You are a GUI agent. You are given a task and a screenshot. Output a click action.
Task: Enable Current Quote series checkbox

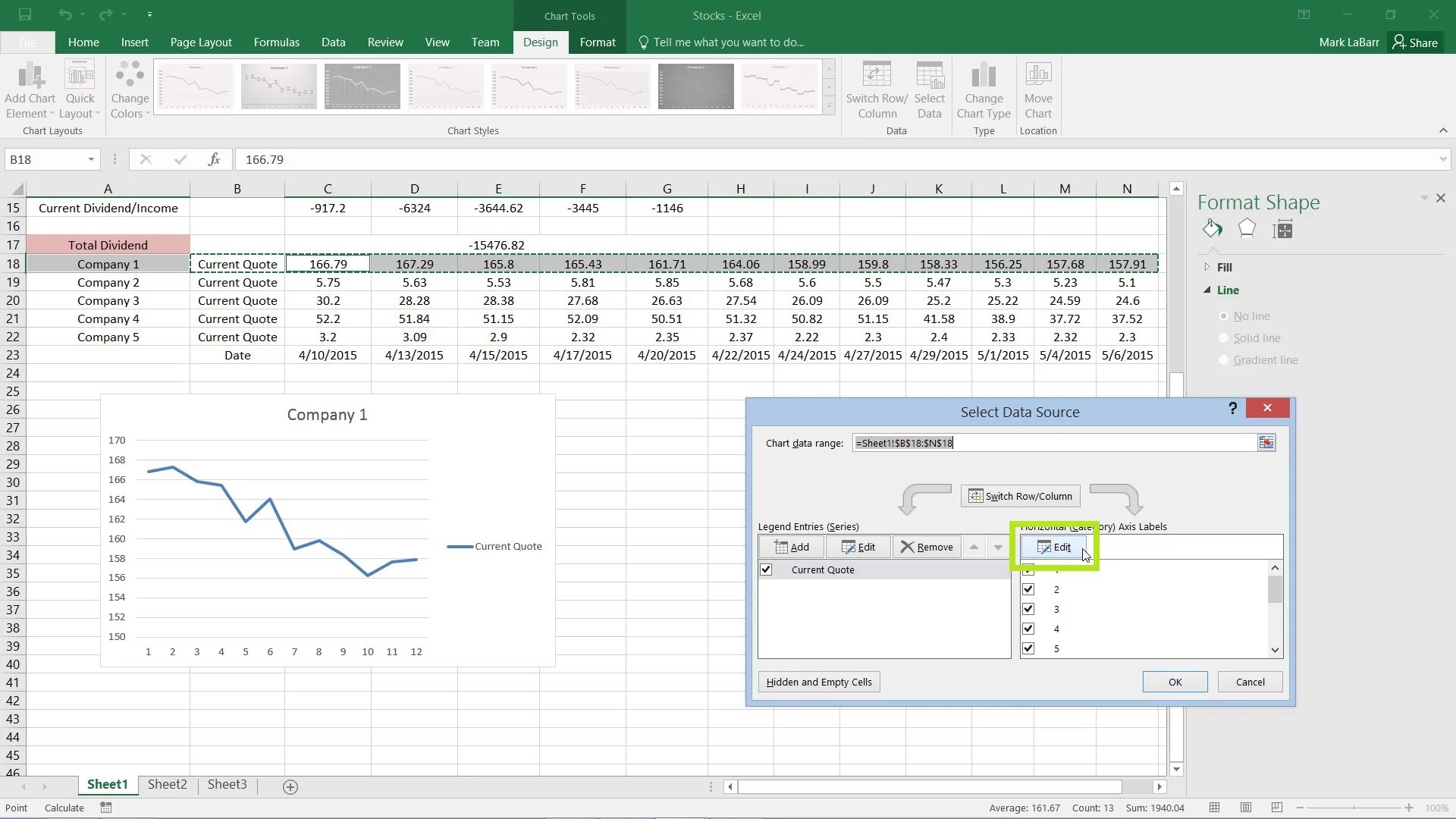tap(765, 569)
